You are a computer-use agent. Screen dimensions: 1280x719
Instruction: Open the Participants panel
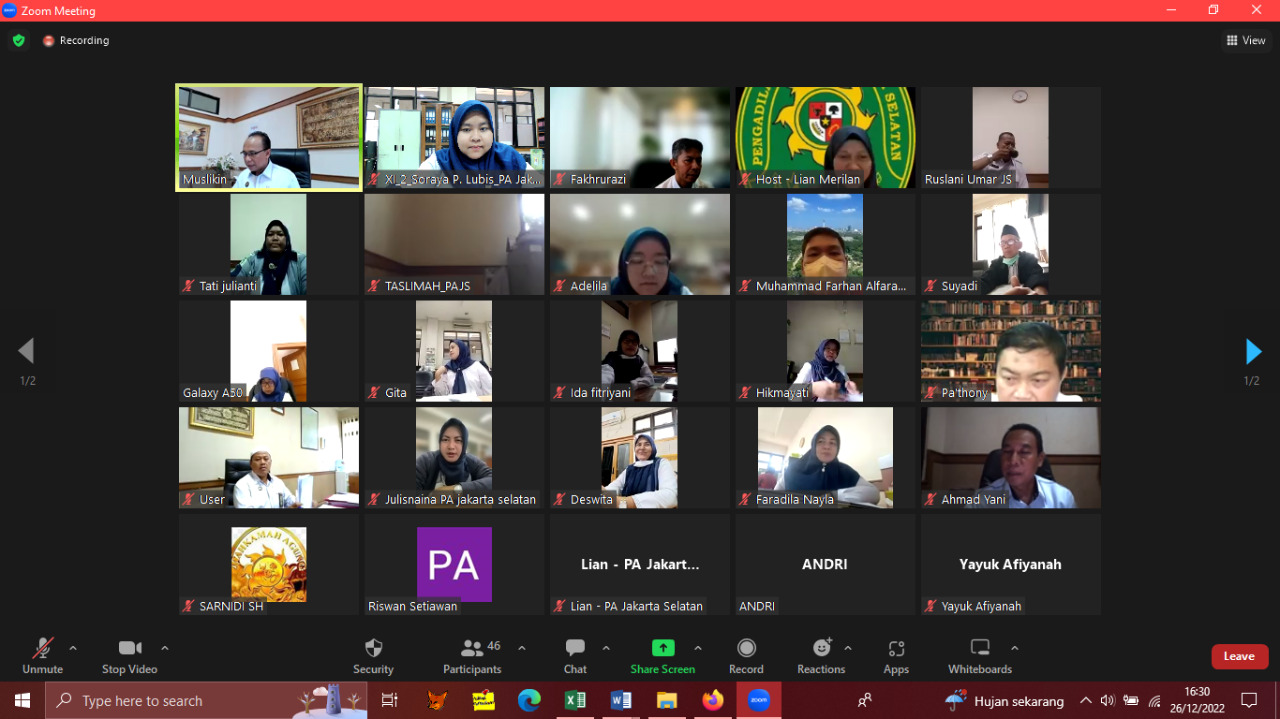473,655
